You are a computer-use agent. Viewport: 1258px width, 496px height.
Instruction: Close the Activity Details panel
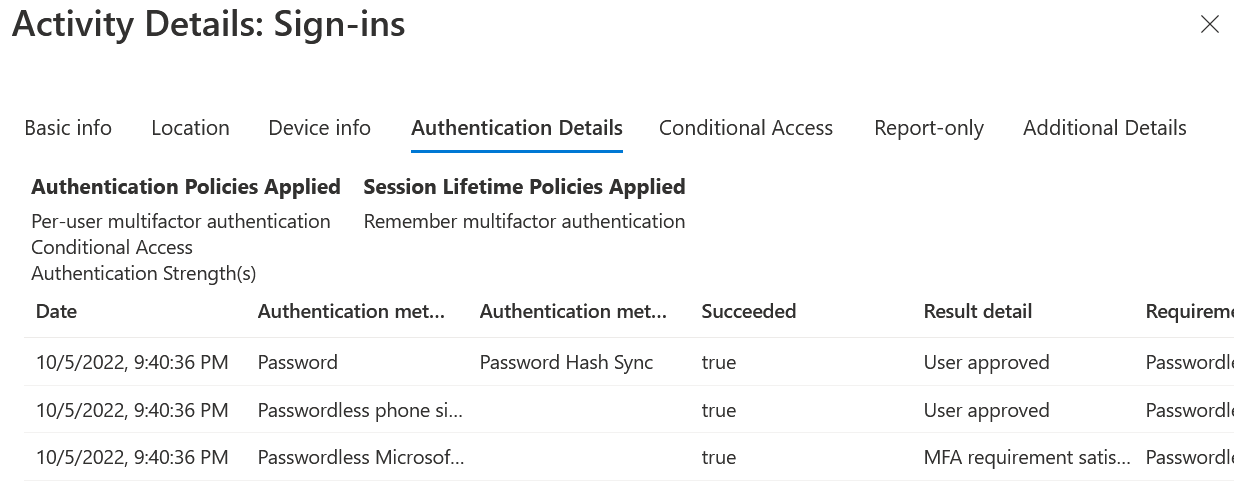[x=1209, y=25]
